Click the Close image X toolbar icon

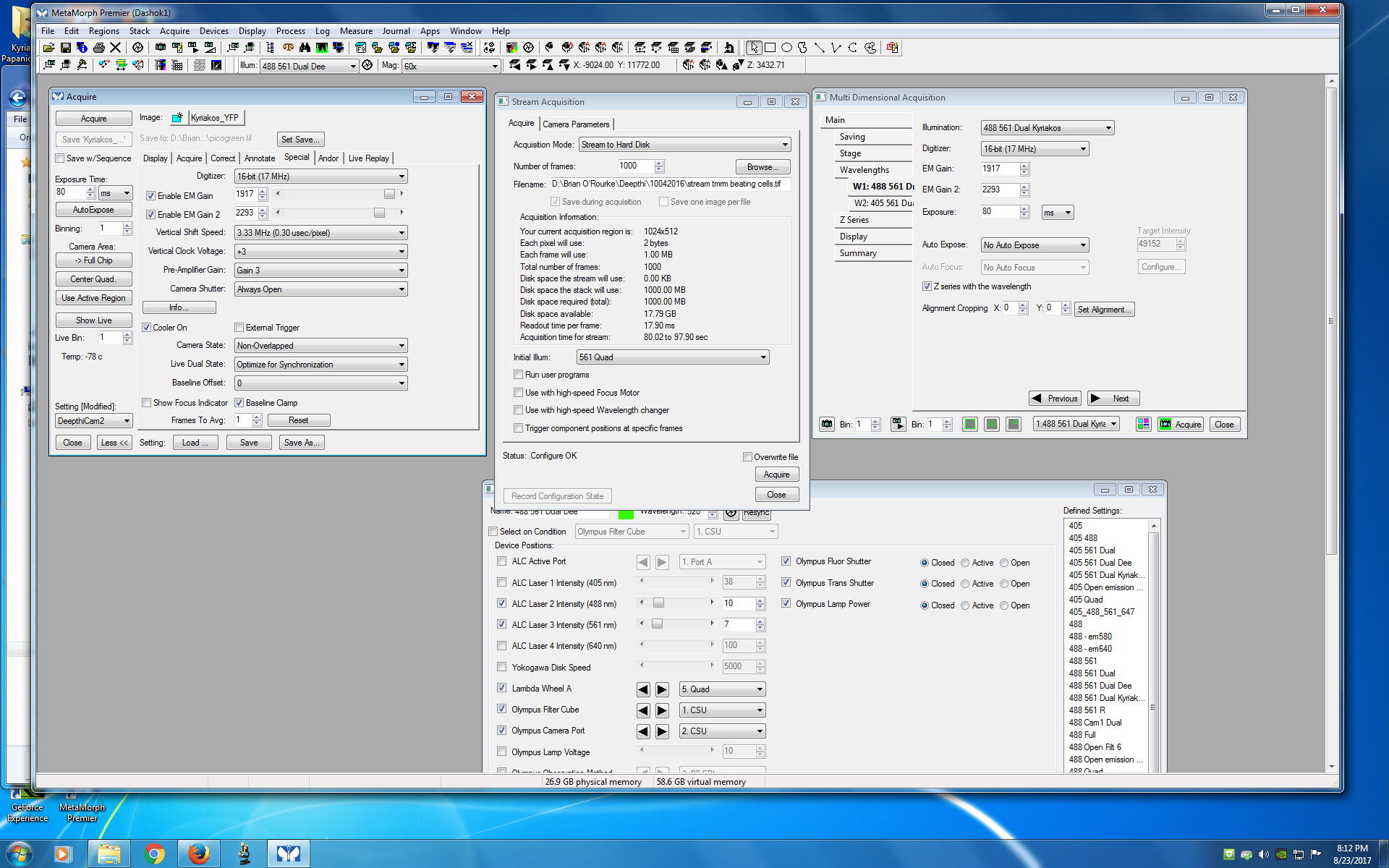point(115,48)
